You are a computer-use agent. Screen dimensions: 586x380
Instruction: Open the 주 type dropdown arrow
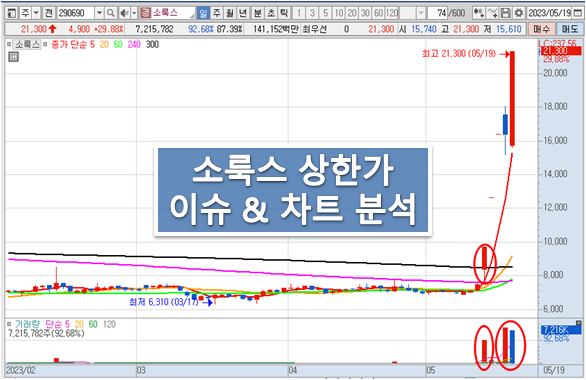(x=36, y=13)
